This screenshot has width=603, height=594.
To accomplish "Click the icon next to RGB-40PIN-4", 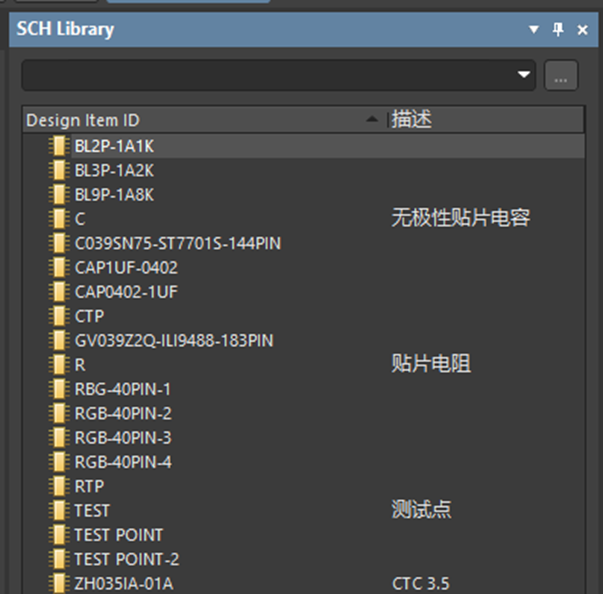I will (x=59, y=462).
